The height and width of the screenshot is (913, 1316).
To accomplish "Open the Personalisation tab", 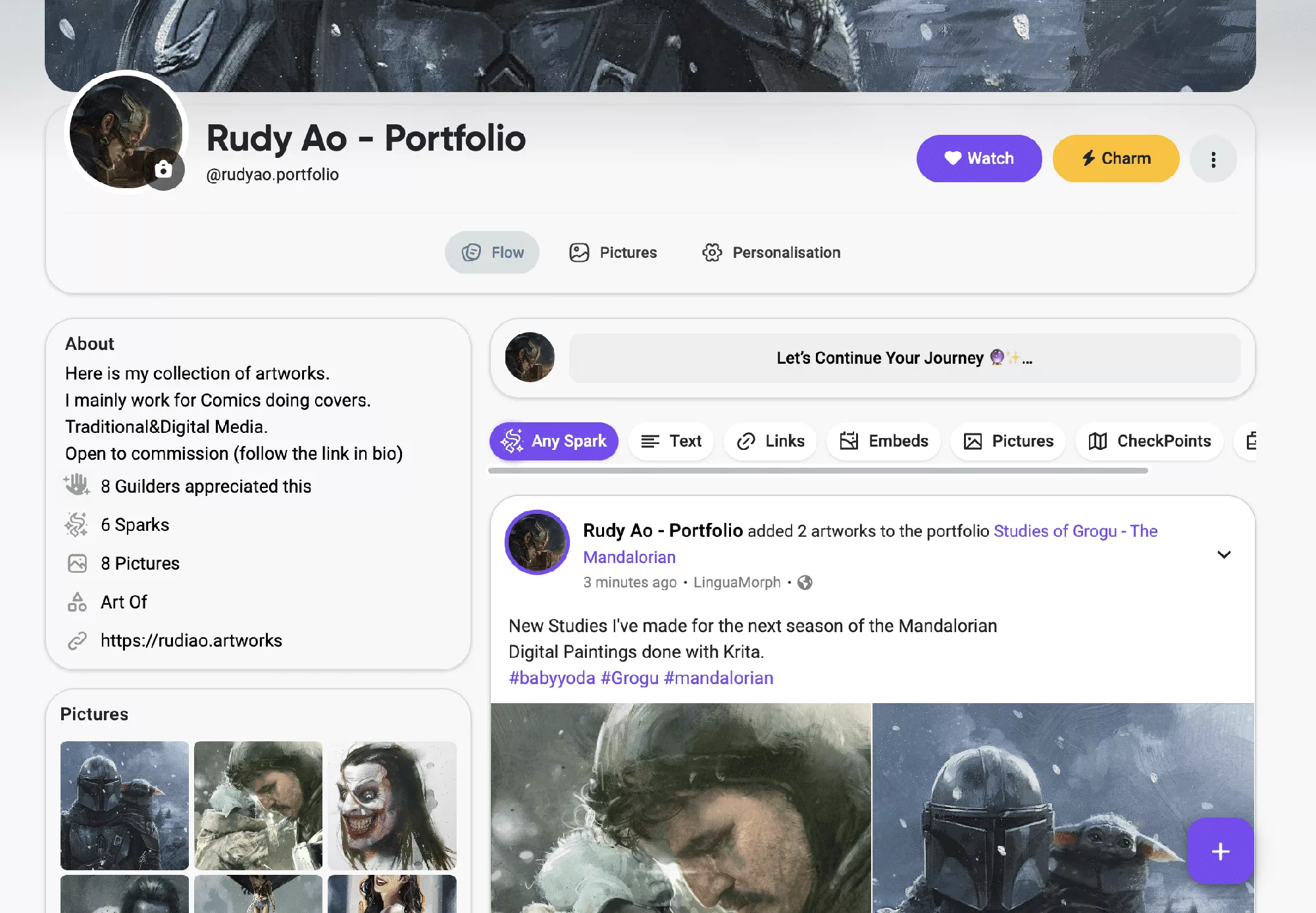I will (771, 253).
